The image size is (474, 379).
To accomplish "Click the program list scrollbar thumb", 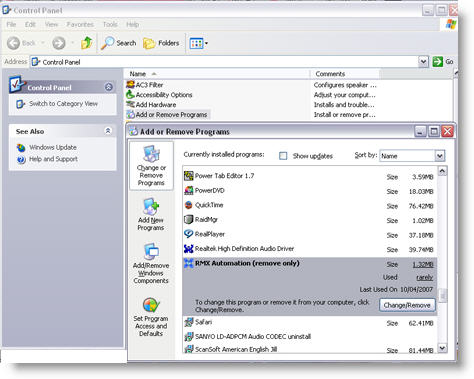I will [442, 295].
